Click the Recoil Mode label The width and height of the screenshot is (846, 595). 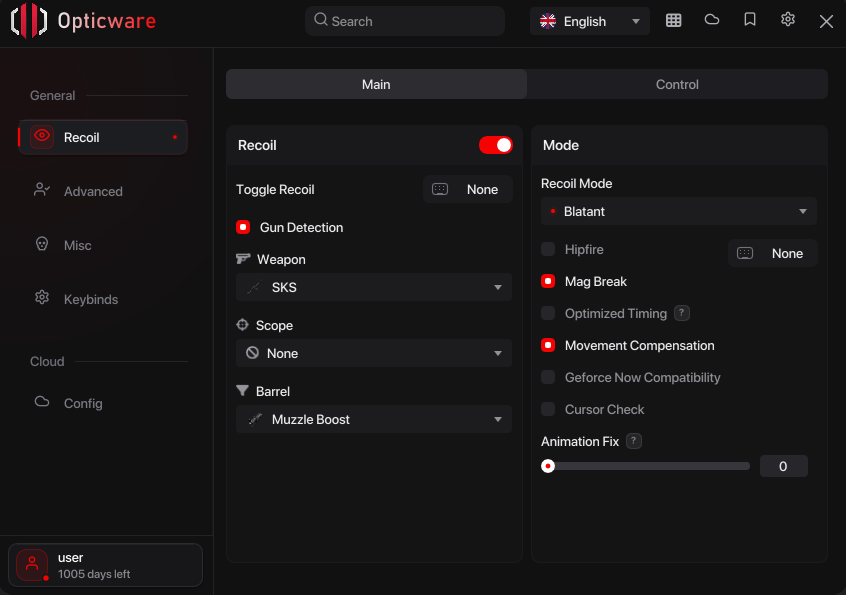[x=576, y=183]
